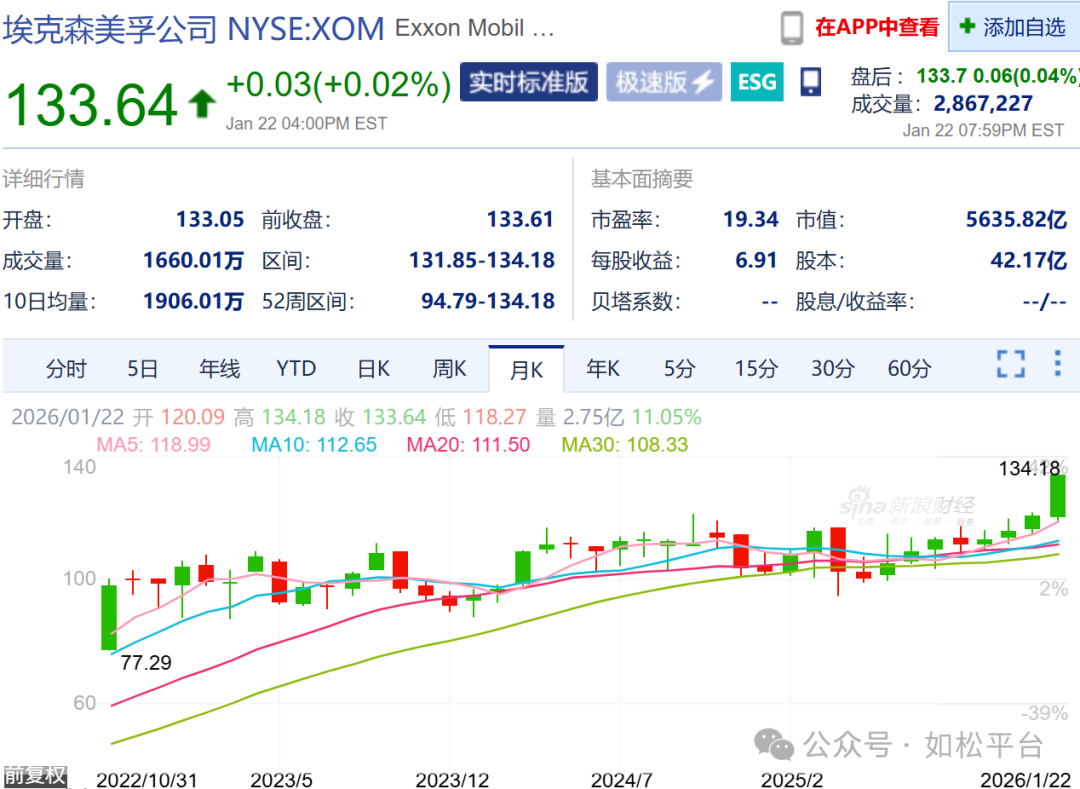The height and width of the screenshot is (789, 1080).
Task: Select the 实时标准版 mode button
Action: [x=528, y=83]
